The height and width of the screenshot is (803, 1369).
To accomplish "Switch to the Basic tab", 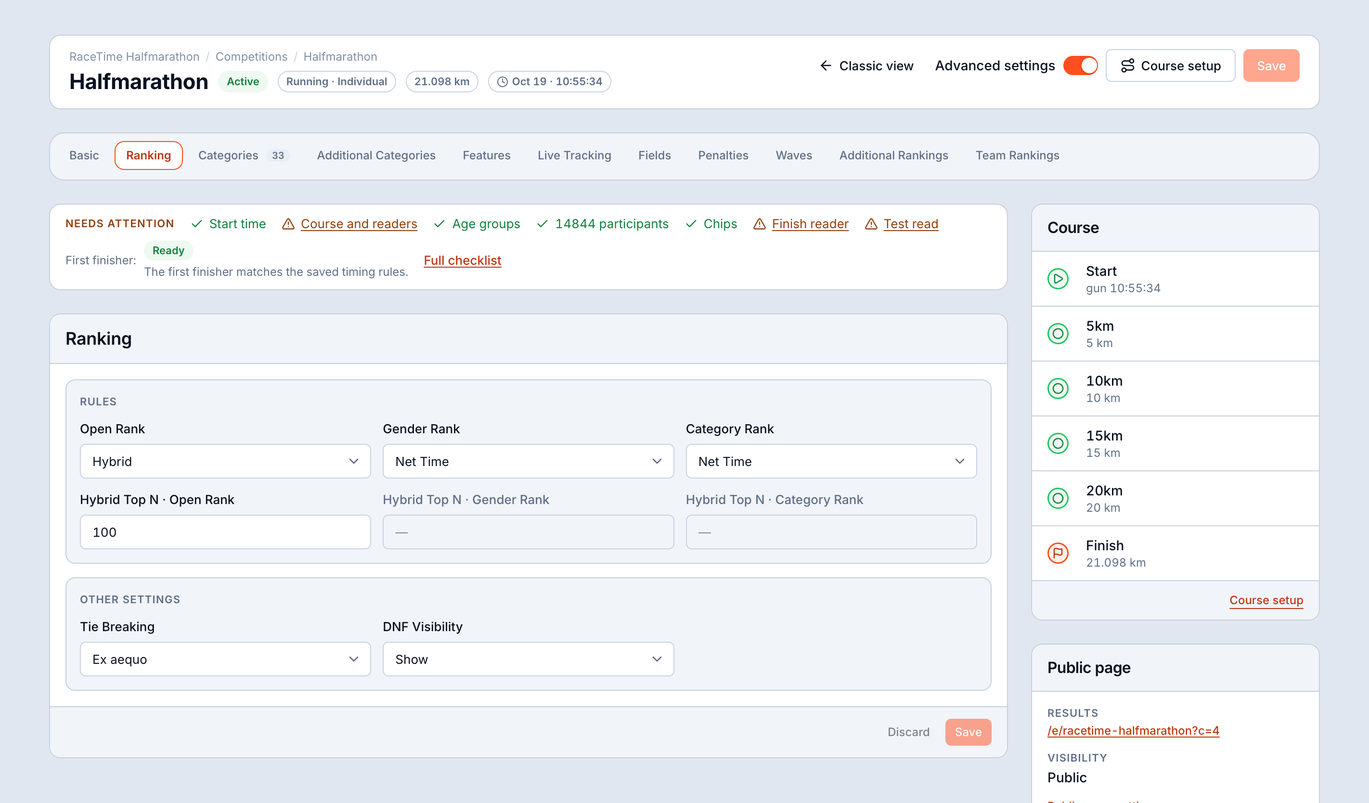I will 84,156.
